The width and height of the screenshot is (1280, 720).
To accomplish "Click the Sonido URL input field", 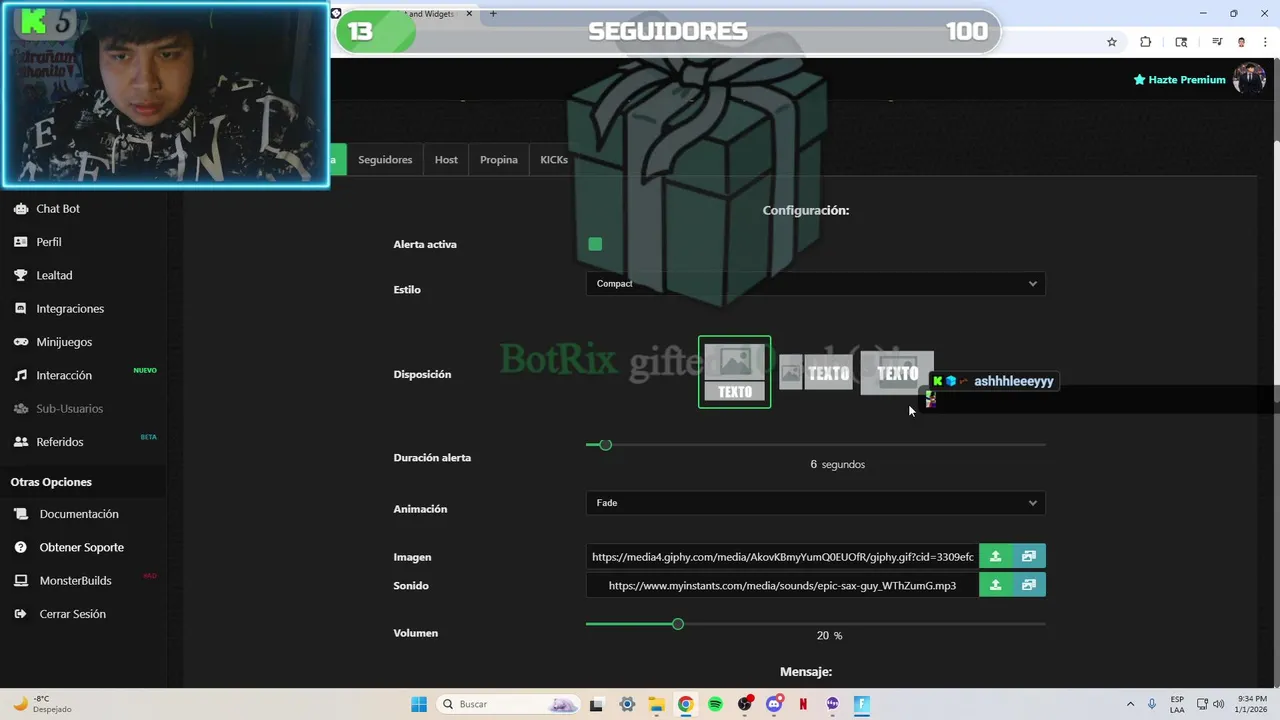I will pos(782,585).
